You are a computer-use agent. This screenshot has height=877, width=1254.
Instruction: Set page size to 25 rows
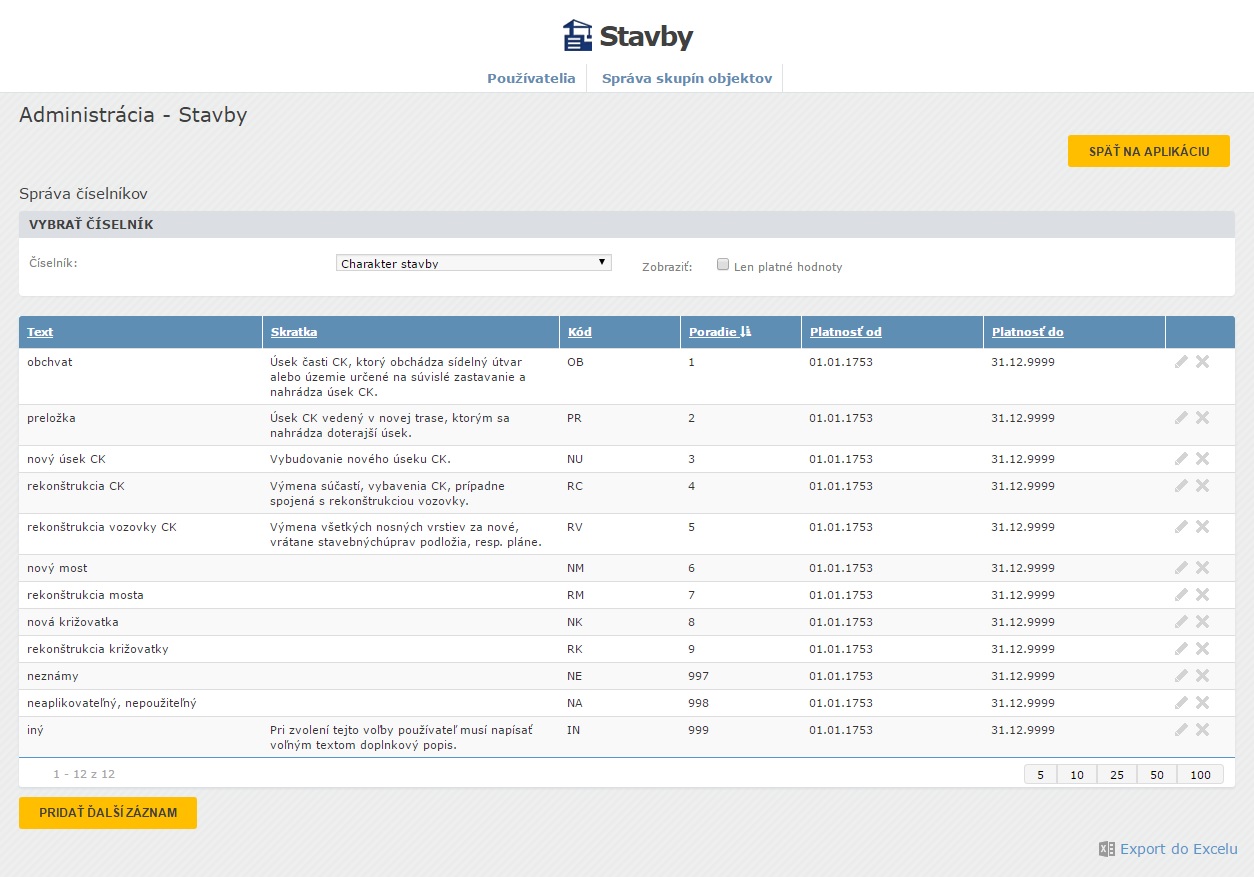click(1116, 775)
